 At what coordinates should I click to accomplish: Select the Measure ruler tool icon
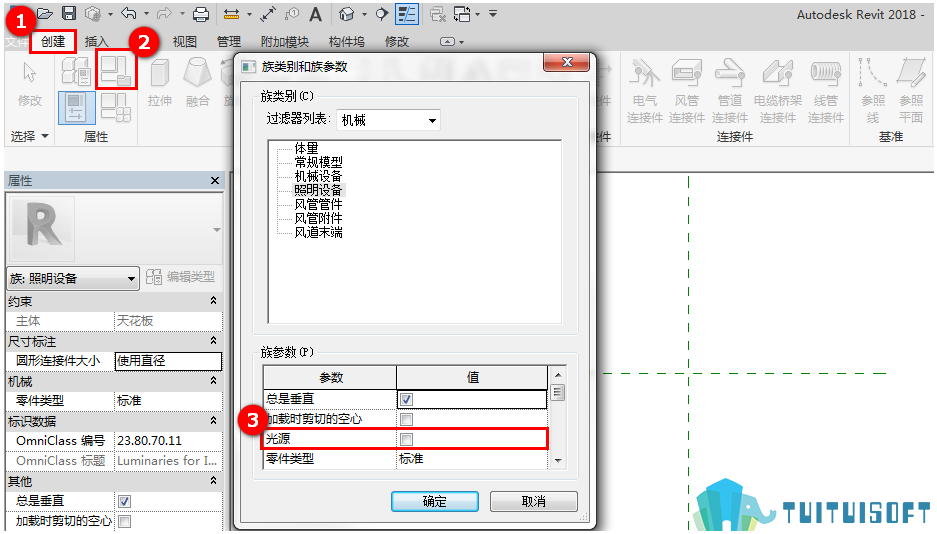pyautogui.click(x=231, y=14)
